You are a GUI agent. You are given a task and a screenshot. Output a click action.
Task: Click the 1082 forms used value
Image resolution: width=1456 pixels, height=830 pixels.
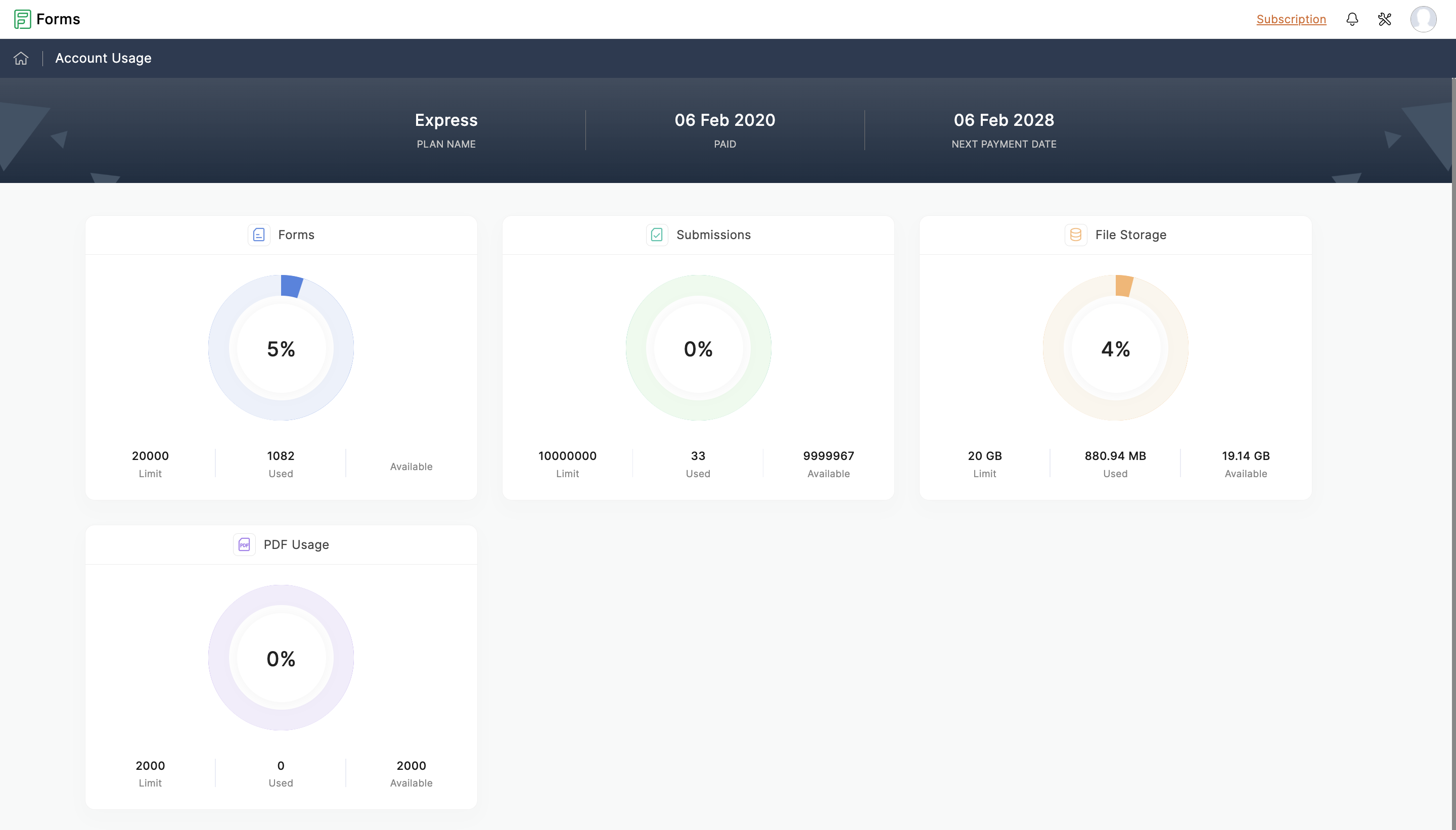pos(281,456)
